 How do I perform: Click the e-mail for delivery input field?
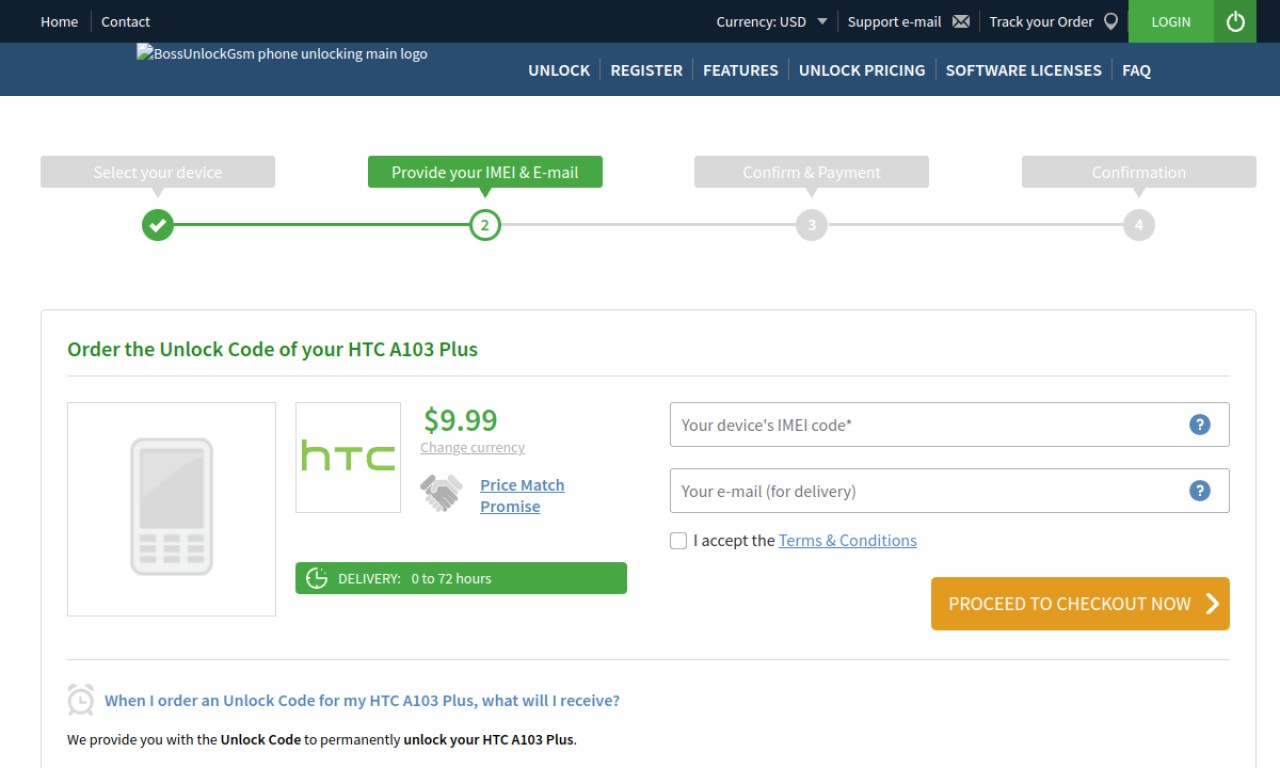tap(949, 490)
